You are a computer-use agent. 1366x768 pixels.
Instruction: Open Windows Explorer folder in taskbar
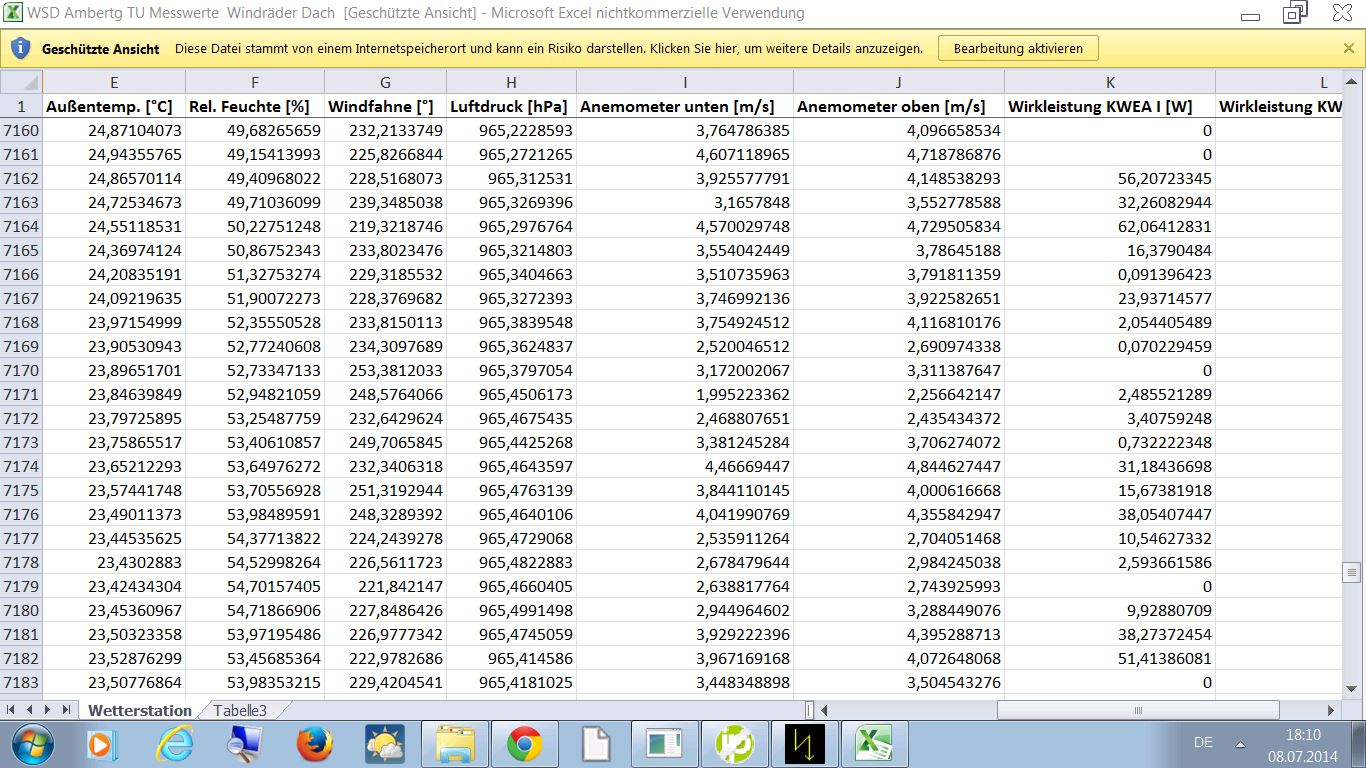[x=455, y=744]
